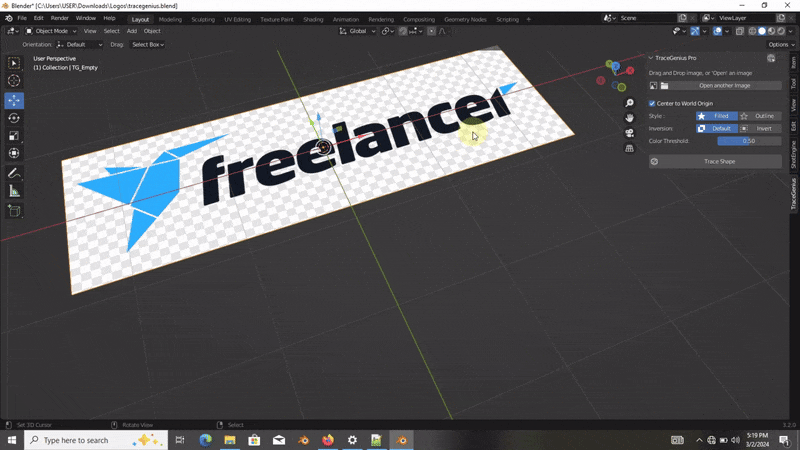This screenshot has width=800, height=450.
Task: Select the Cursor tool
Action: click(14, 81)
